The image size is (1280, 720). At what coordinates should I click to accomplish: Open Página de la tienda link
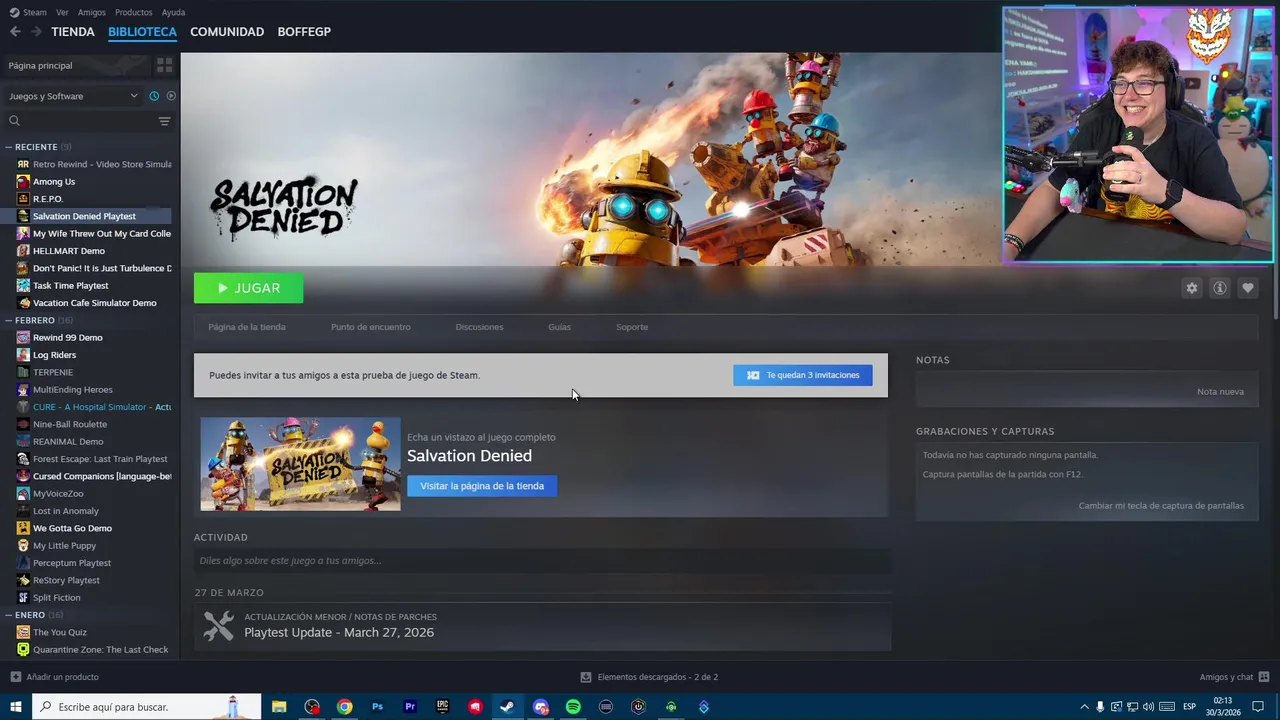click(x=247, y=327)
